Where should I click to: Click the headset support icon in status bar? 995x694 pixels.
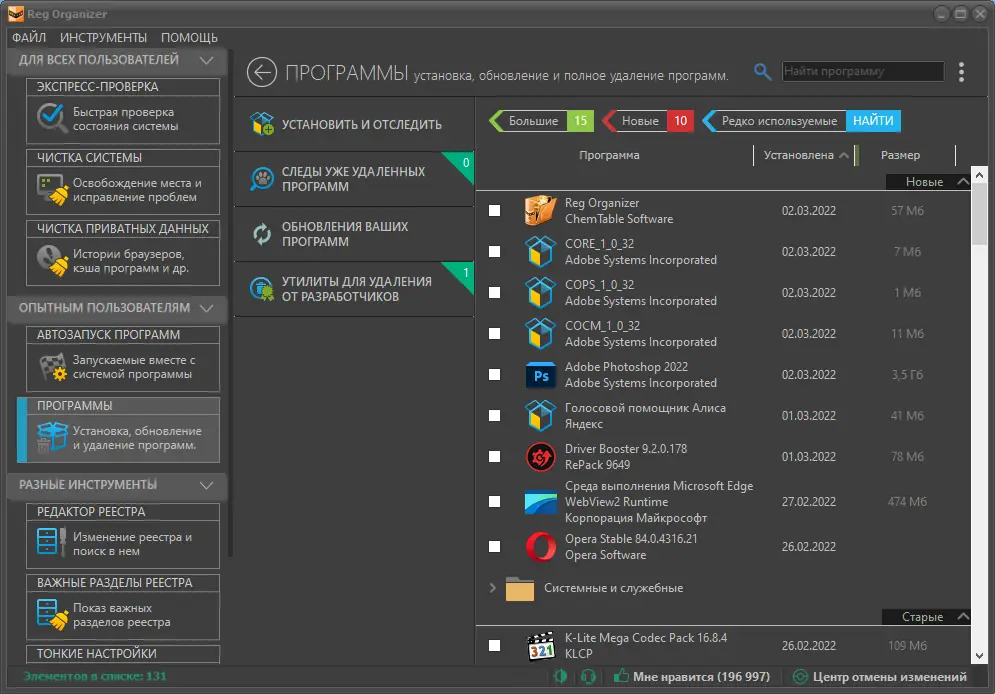pyautogui.click(x=588, y=677)
